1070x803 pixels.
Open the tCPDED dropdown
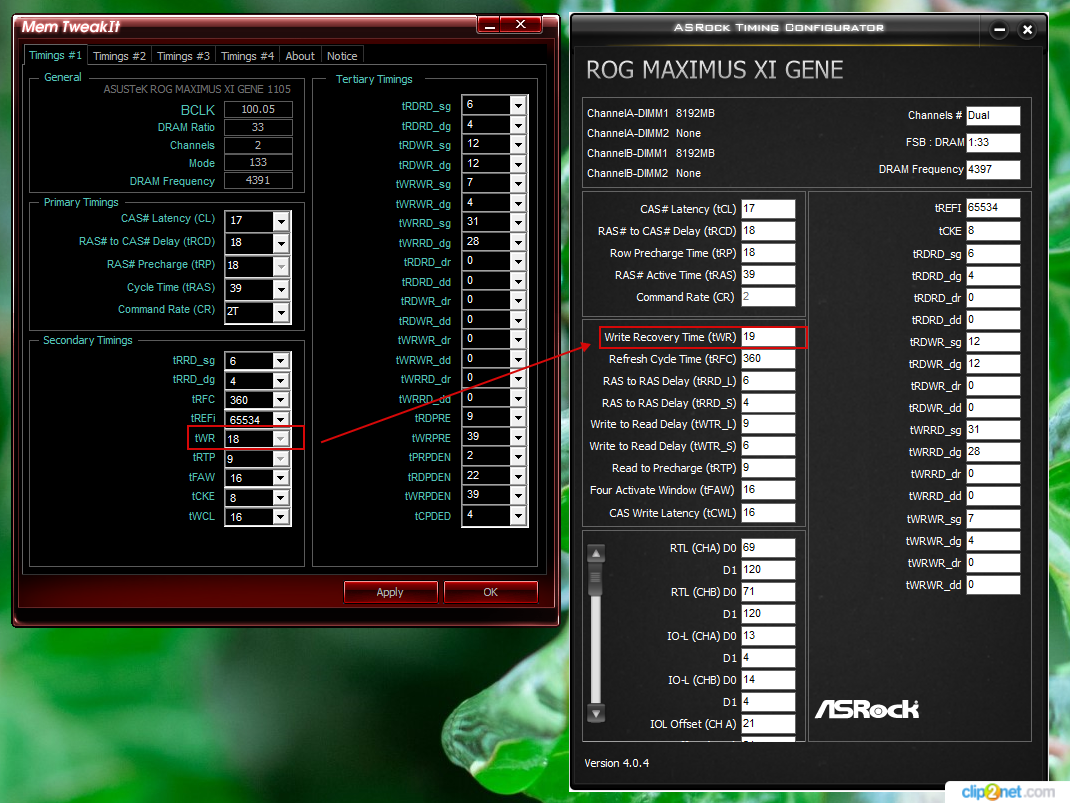click(x=518, y=515)
